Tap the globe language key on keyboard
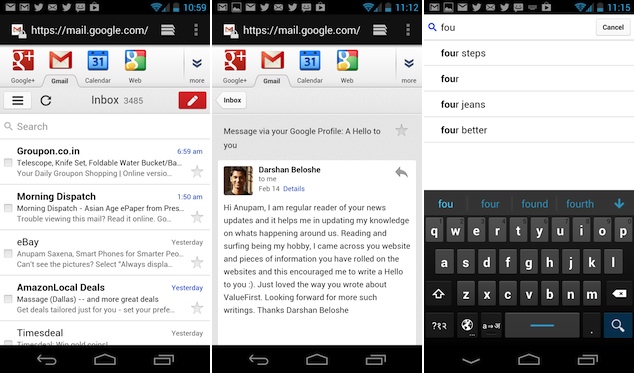This screenshot has width=635, height=373. tap(467, 325)
